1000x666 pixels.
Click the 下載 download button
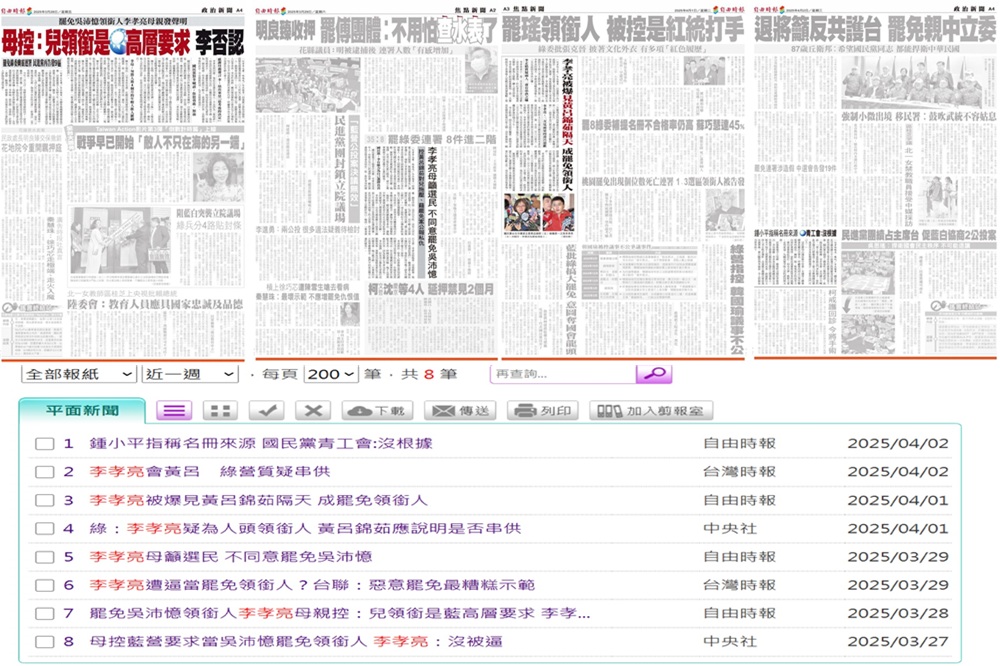[x=377, y=411]
